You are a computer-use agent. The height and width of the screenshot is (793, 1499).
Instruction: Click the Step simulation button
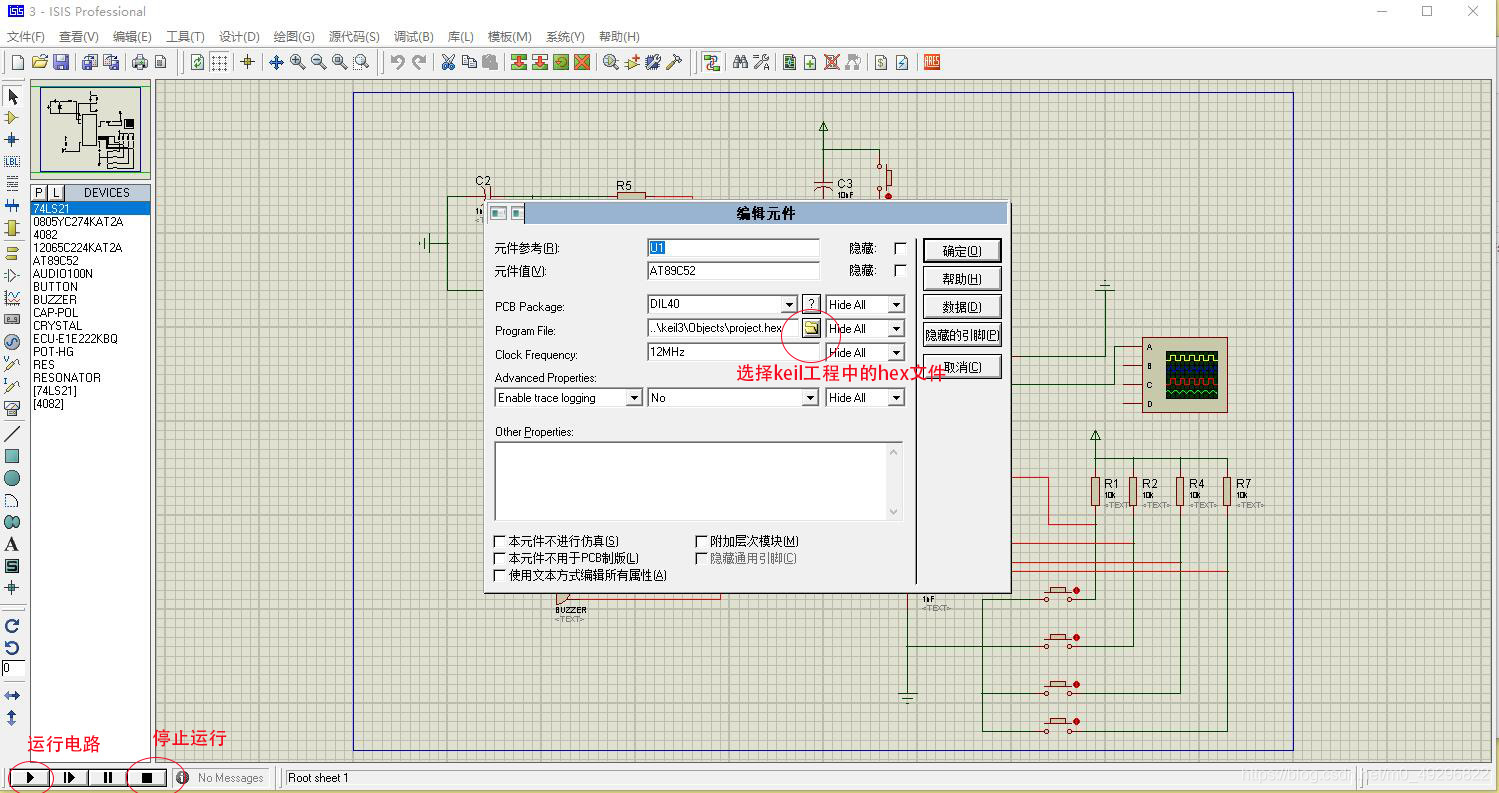click(x=69, y=777)
